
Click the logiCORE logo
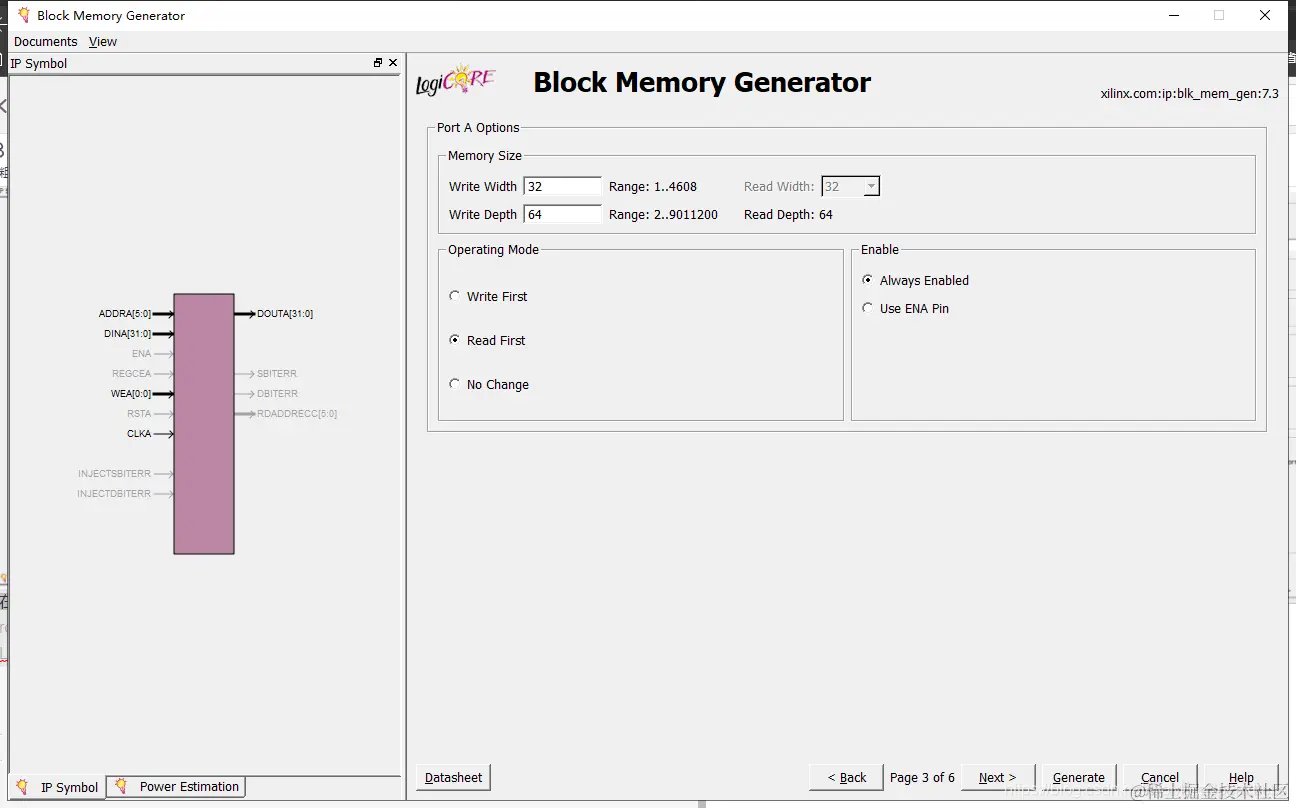click(455, 80)
